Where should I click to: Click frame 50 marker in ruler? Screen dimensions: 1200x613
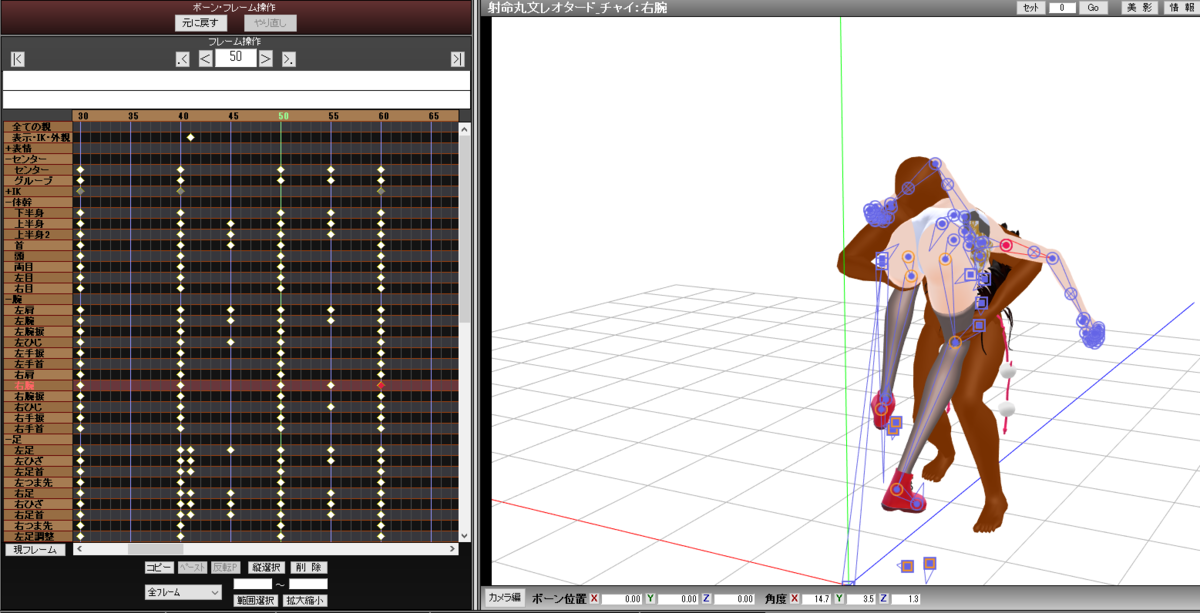pos(283,116)
